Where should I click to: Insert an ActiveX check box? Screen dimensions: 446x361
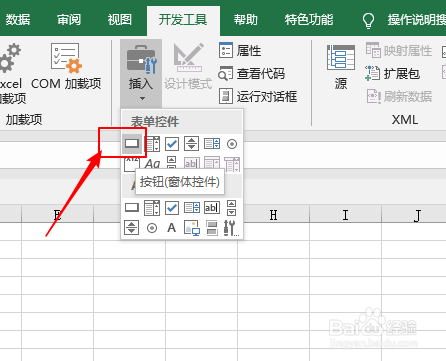pyautogui.click(x=172, y=208)
